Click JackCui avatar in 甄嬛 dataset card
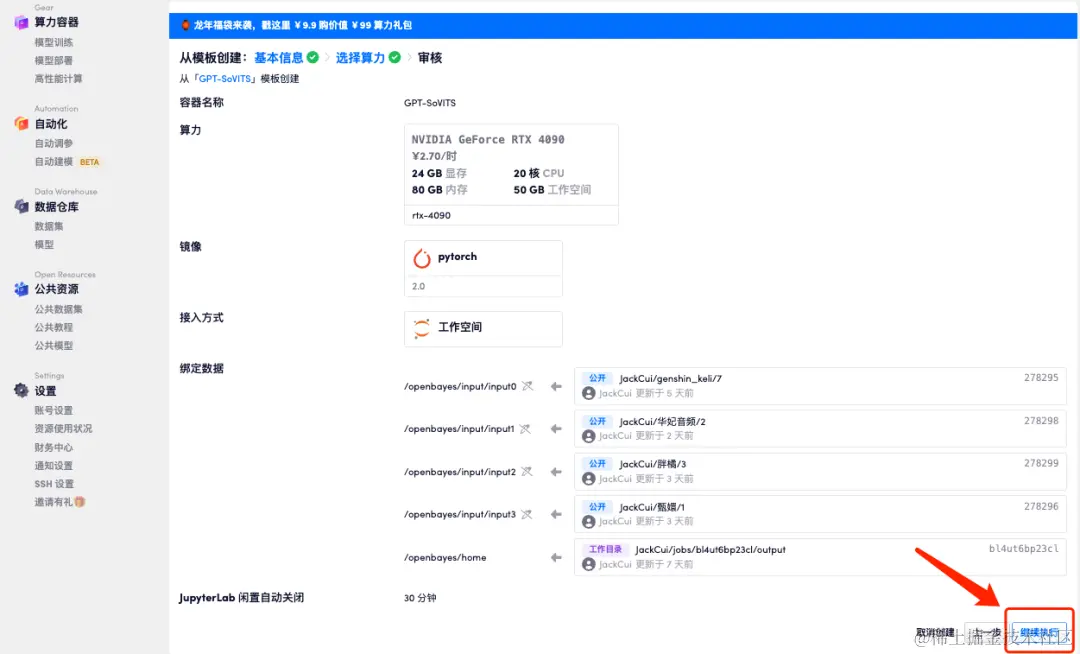The height and width of the screenshot is (654, 1080). pyautogui.click(x=588, y=521)
